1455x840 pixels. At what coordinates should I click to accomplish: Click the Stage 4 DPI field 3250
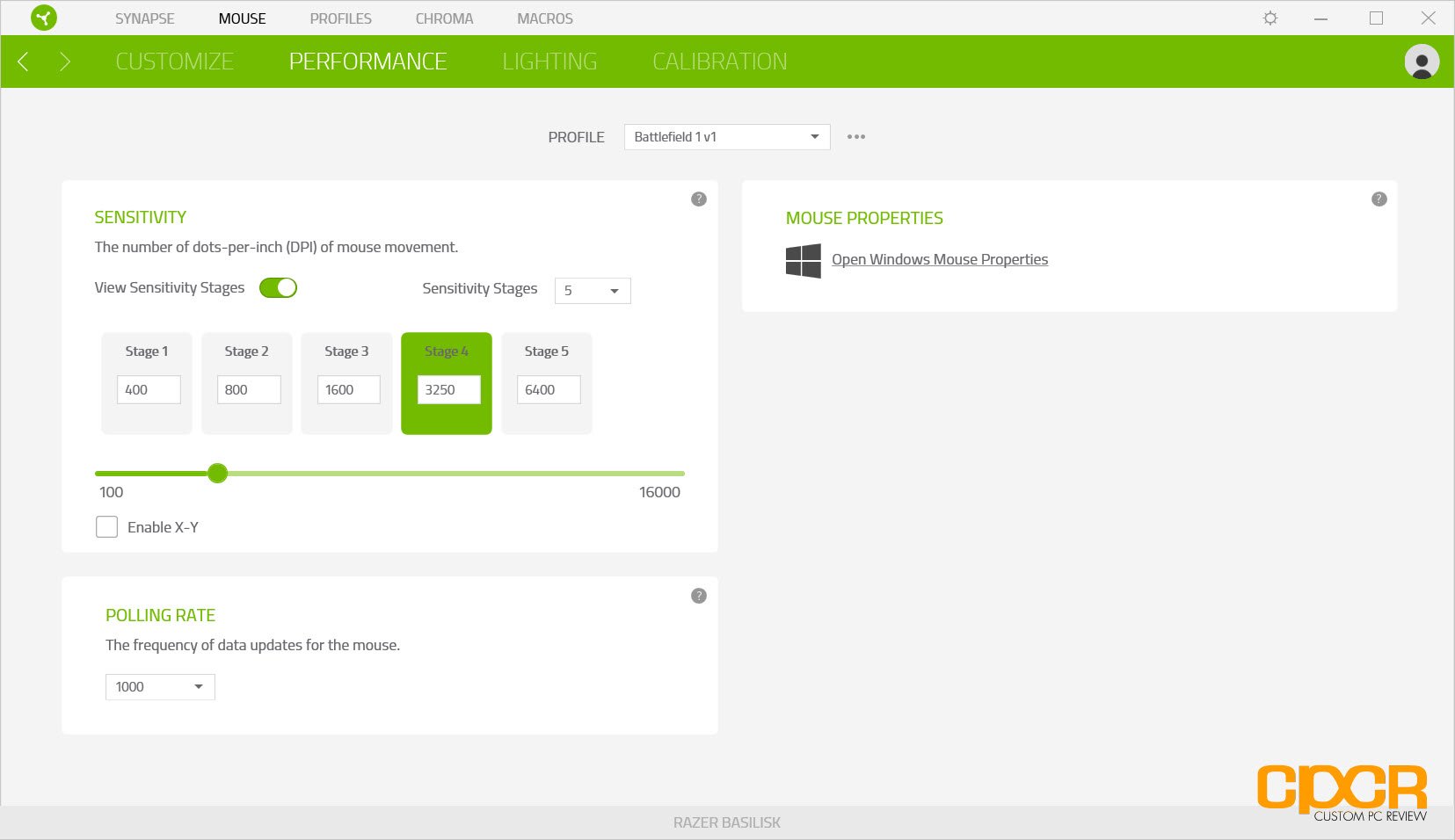click(x=449, y=390)
